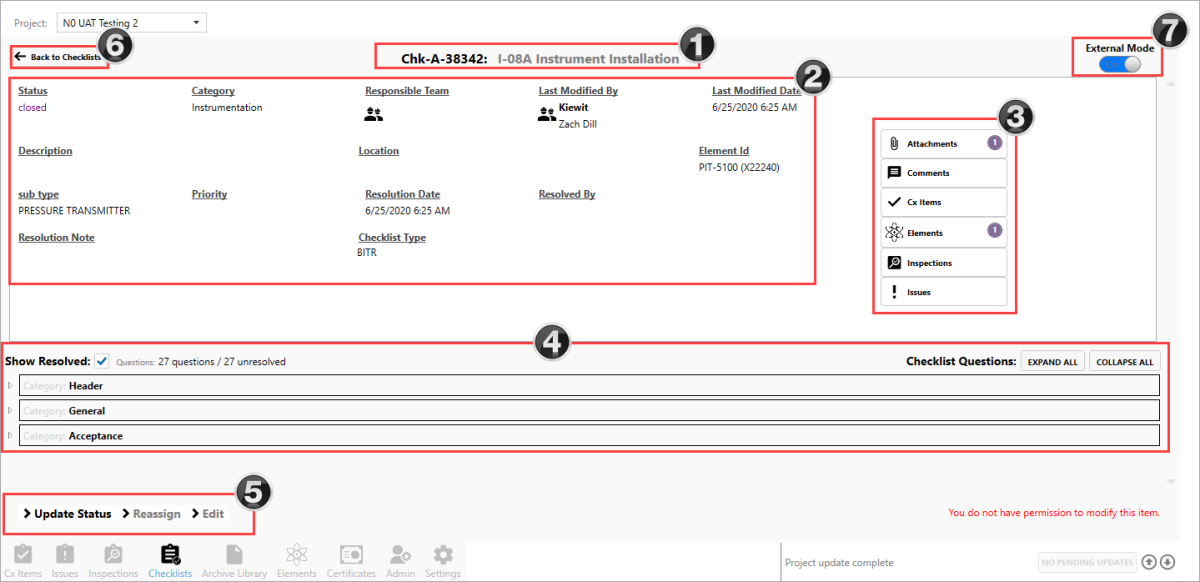This screenshot has height=582, width=1200.
Task: Click the Zach Dill name
Action: pos(577,124)
